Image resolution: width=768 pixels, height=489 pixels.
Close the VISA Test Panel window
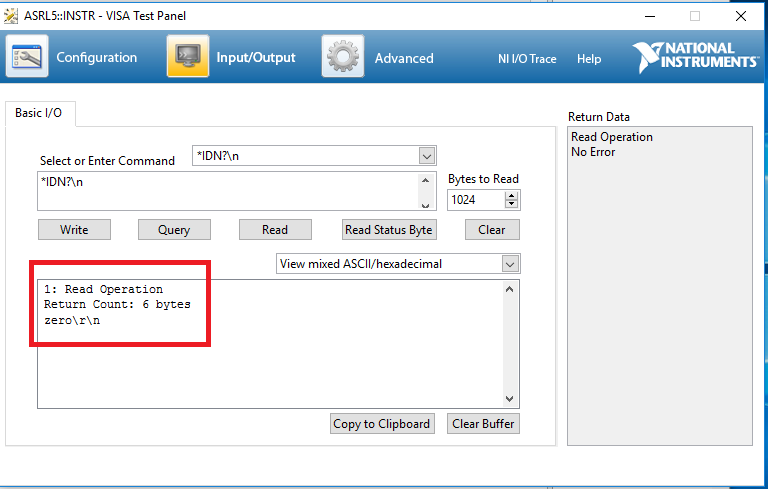[x=741, y=16]
